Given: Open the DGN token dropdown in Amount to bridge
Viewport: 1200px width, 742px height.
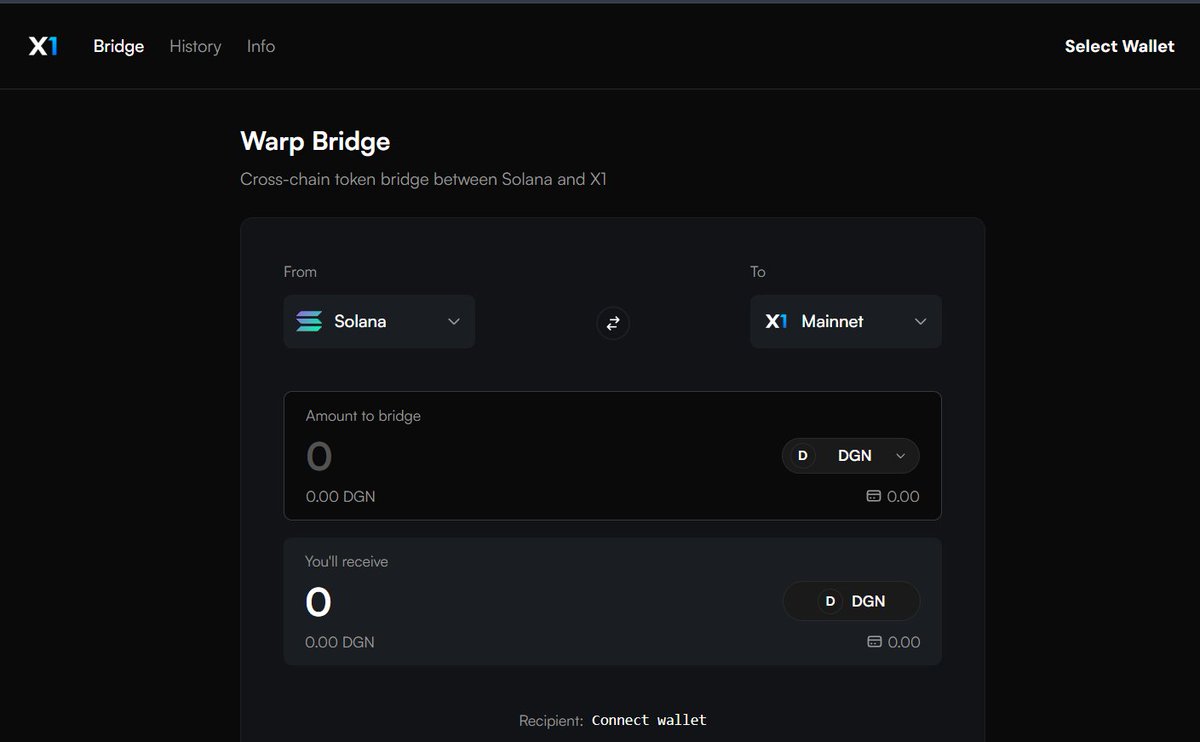Looking at the screenshot, I should 850,455.
